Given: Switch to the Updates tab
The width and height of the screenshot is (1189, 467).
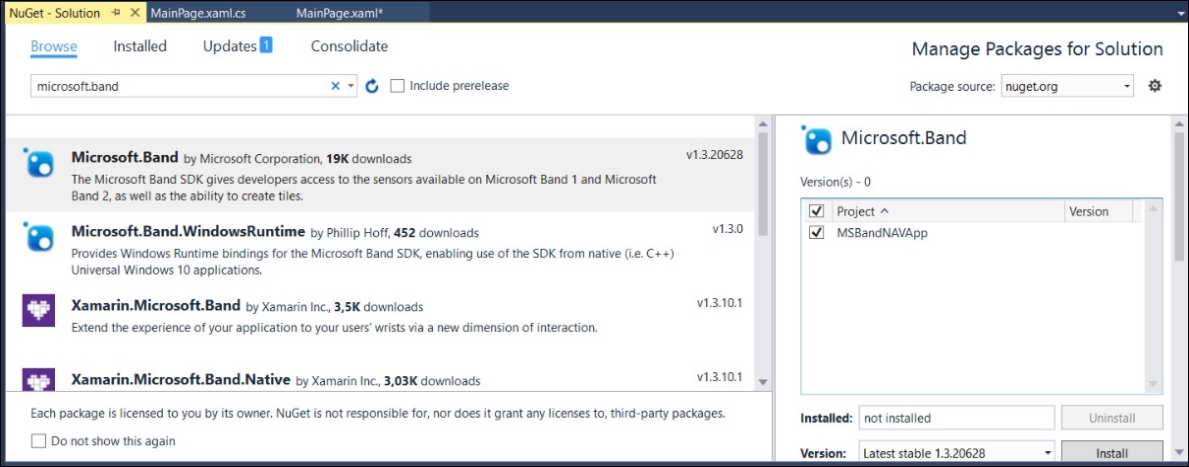Looking at the screenshot, I should [x=229, y=46].
